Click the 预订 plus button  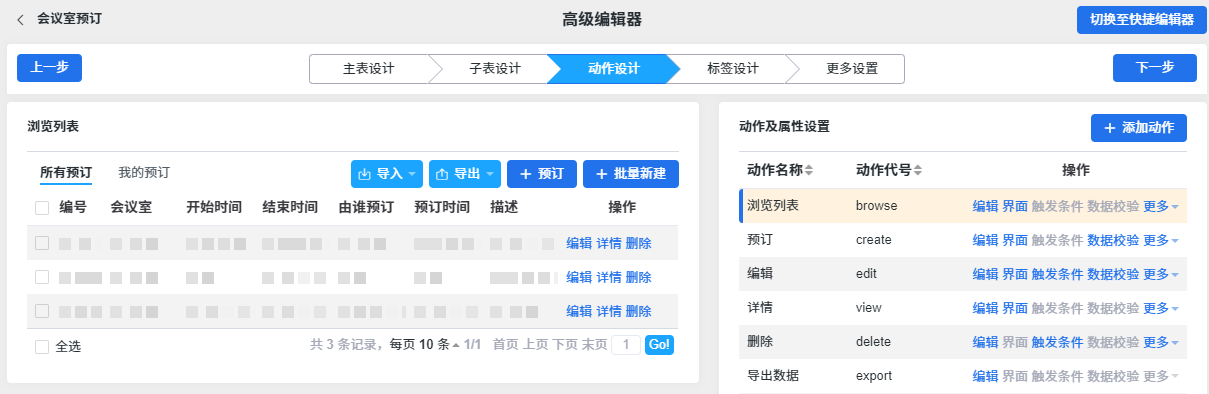[541, 173]
